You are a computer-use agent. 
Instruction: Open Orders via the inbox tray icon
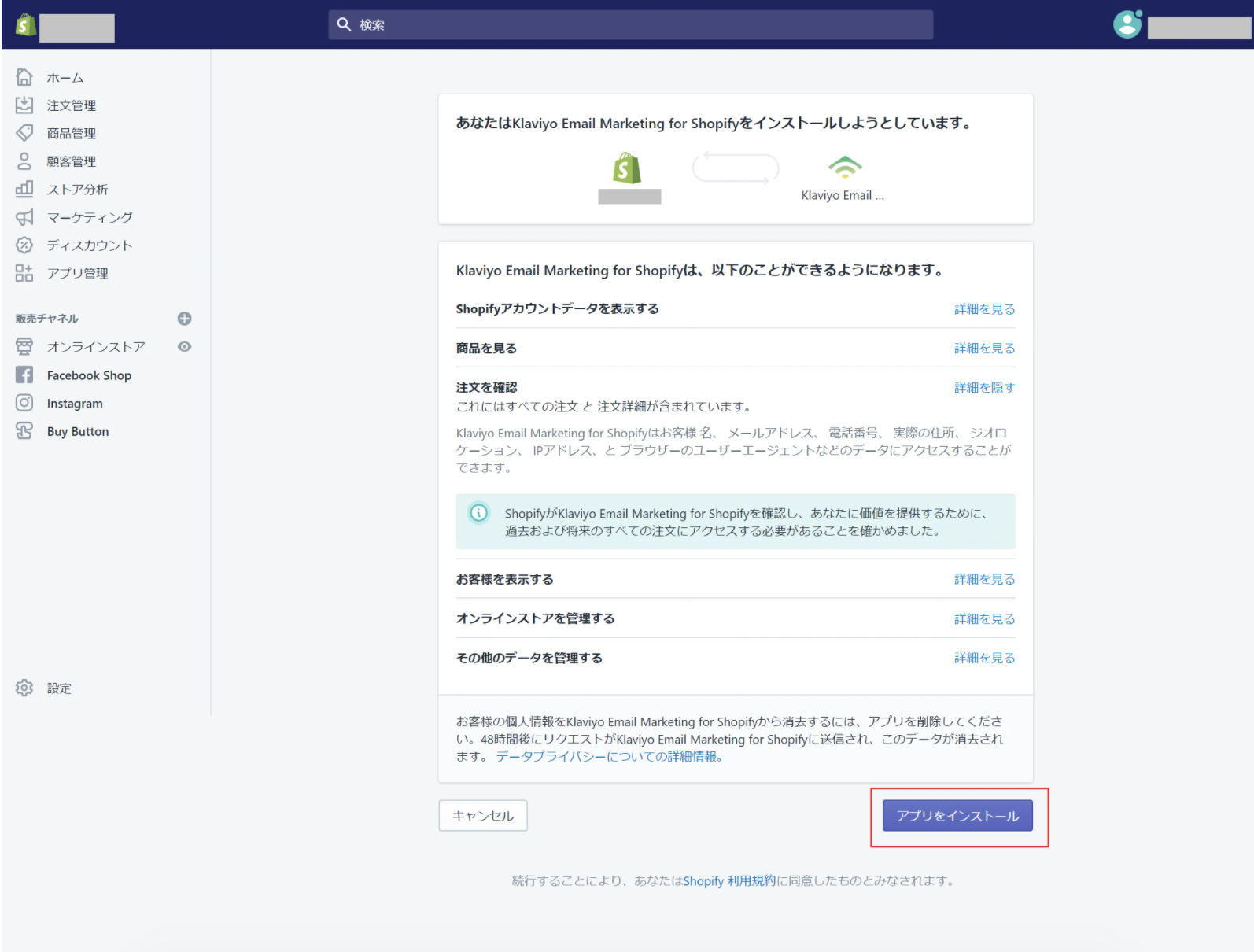pos(24,105)
